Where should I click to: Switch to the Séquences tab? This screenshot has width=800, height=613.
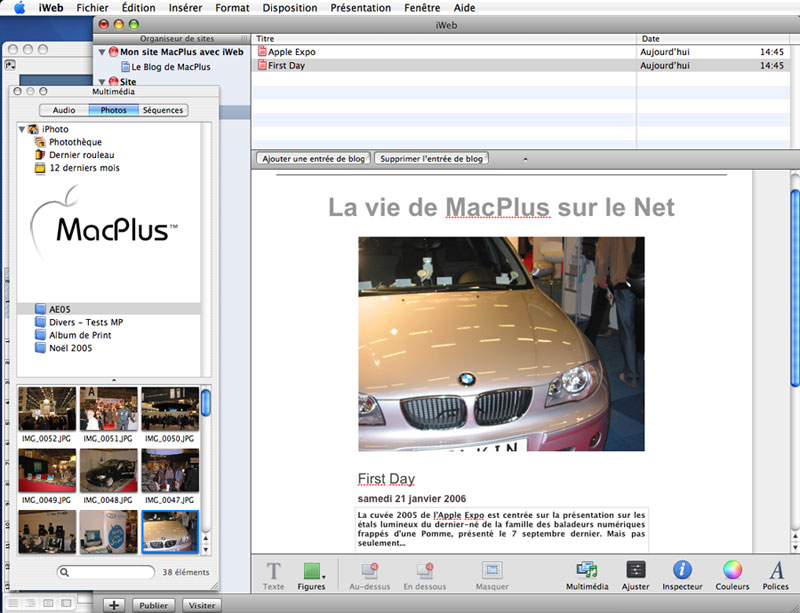163,110
